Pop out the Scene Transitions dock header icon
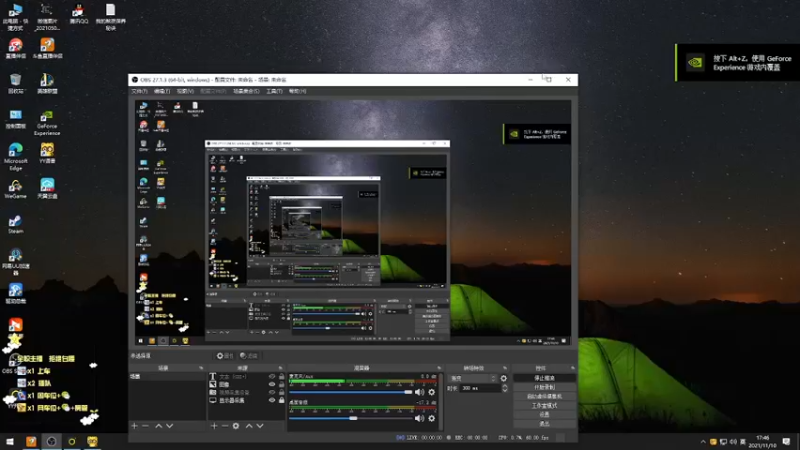 [x=505, y=368]
